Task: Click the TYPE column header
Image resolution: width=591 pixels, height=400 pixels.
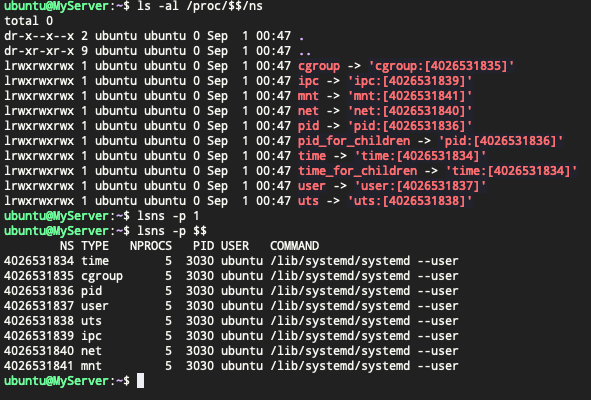Action: (x=95, y=246)
